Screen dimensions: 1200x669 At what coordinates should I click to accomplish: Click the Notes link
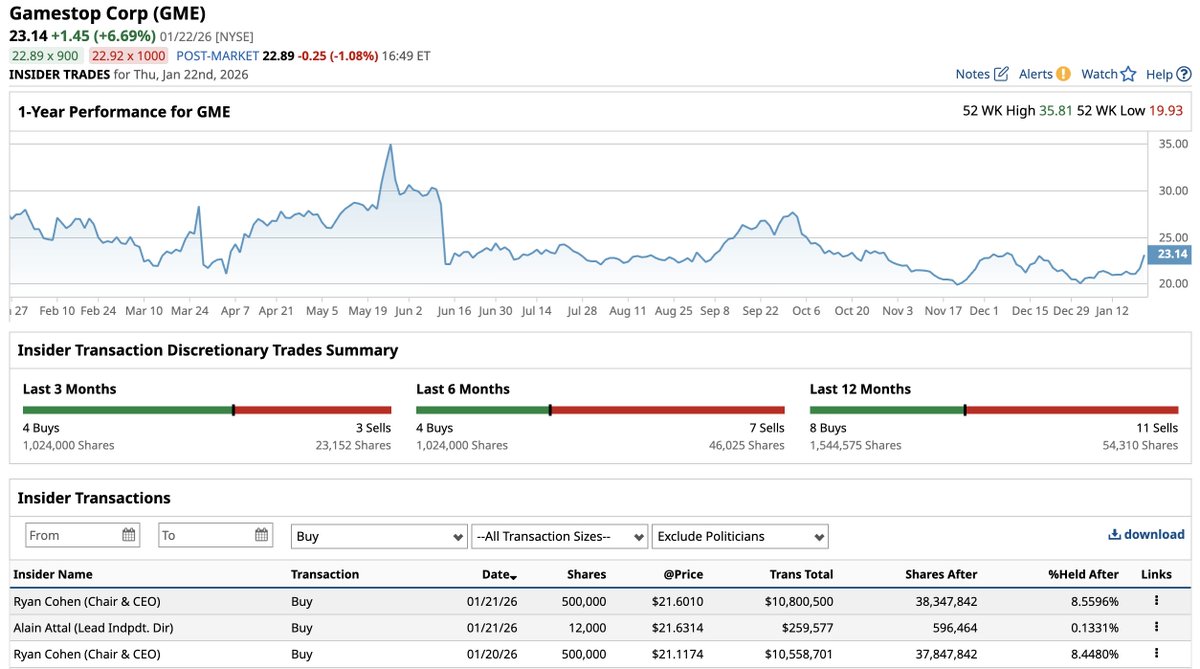972,74
